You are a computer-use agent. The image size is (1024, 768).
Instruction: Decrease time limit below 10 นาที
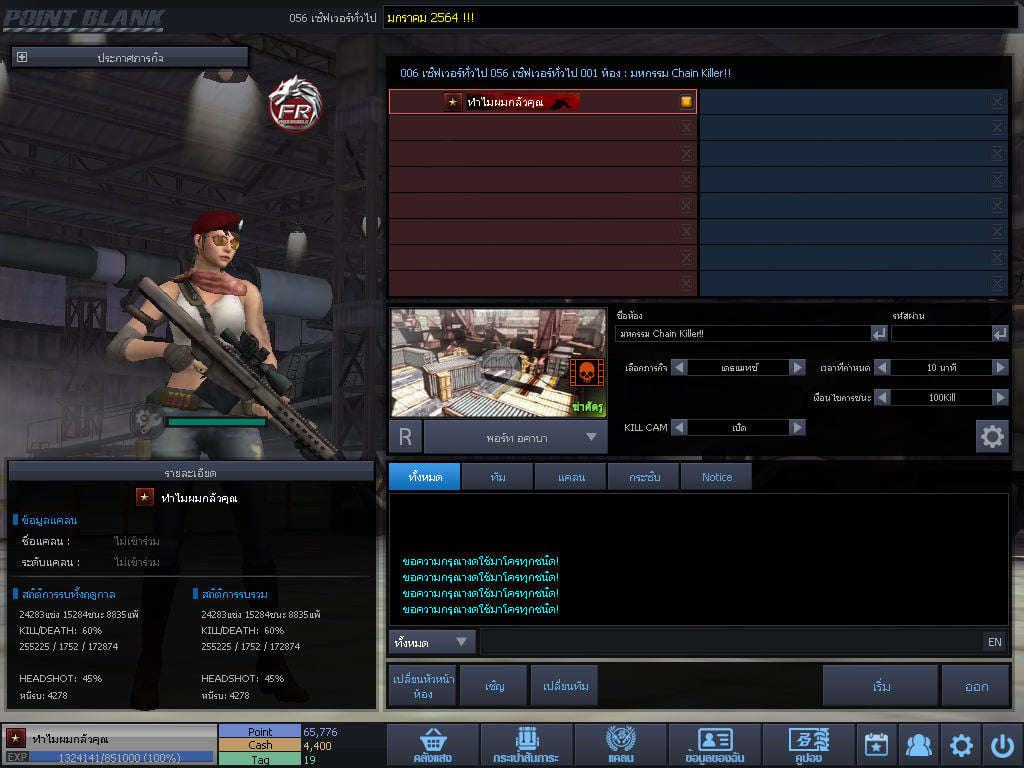click(x=882, y=368)
